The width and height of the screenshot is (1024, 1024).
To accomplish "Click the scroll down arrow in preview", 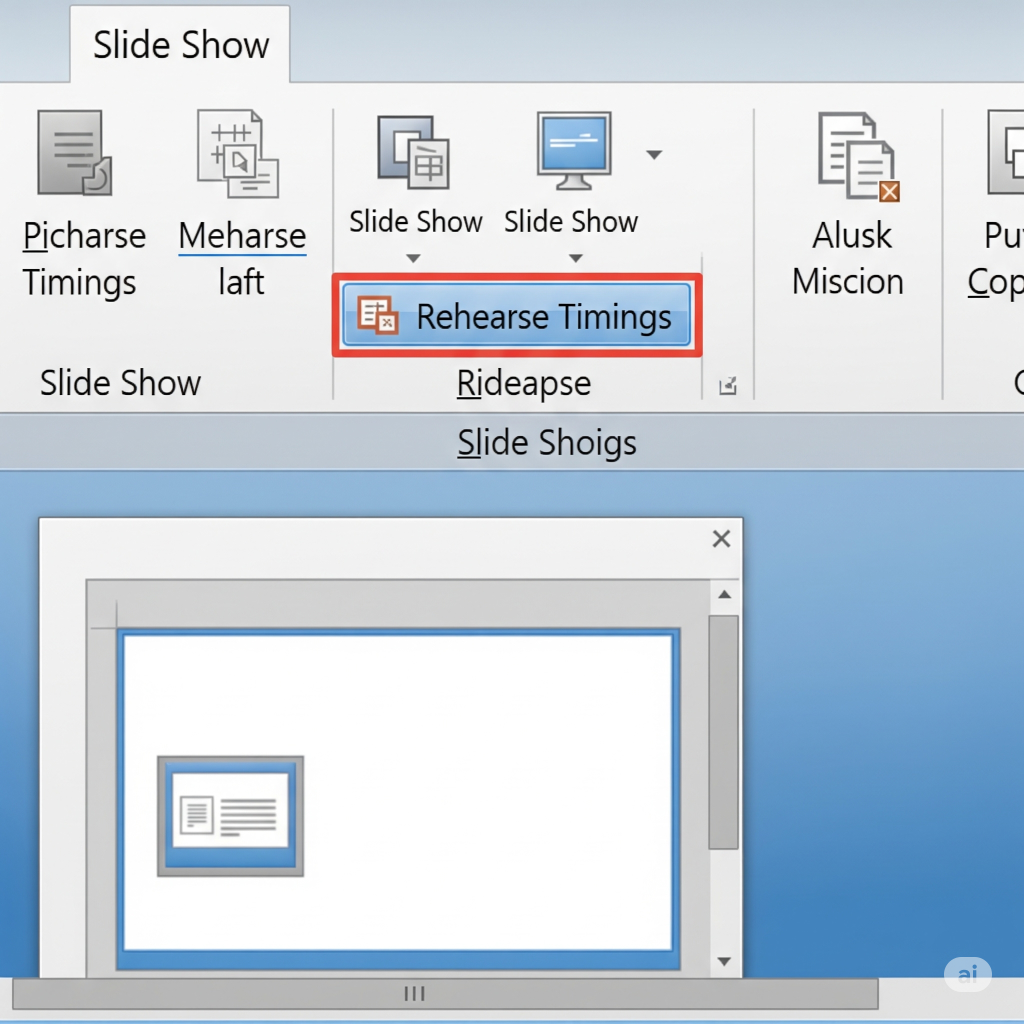I will tap(725, 961).
